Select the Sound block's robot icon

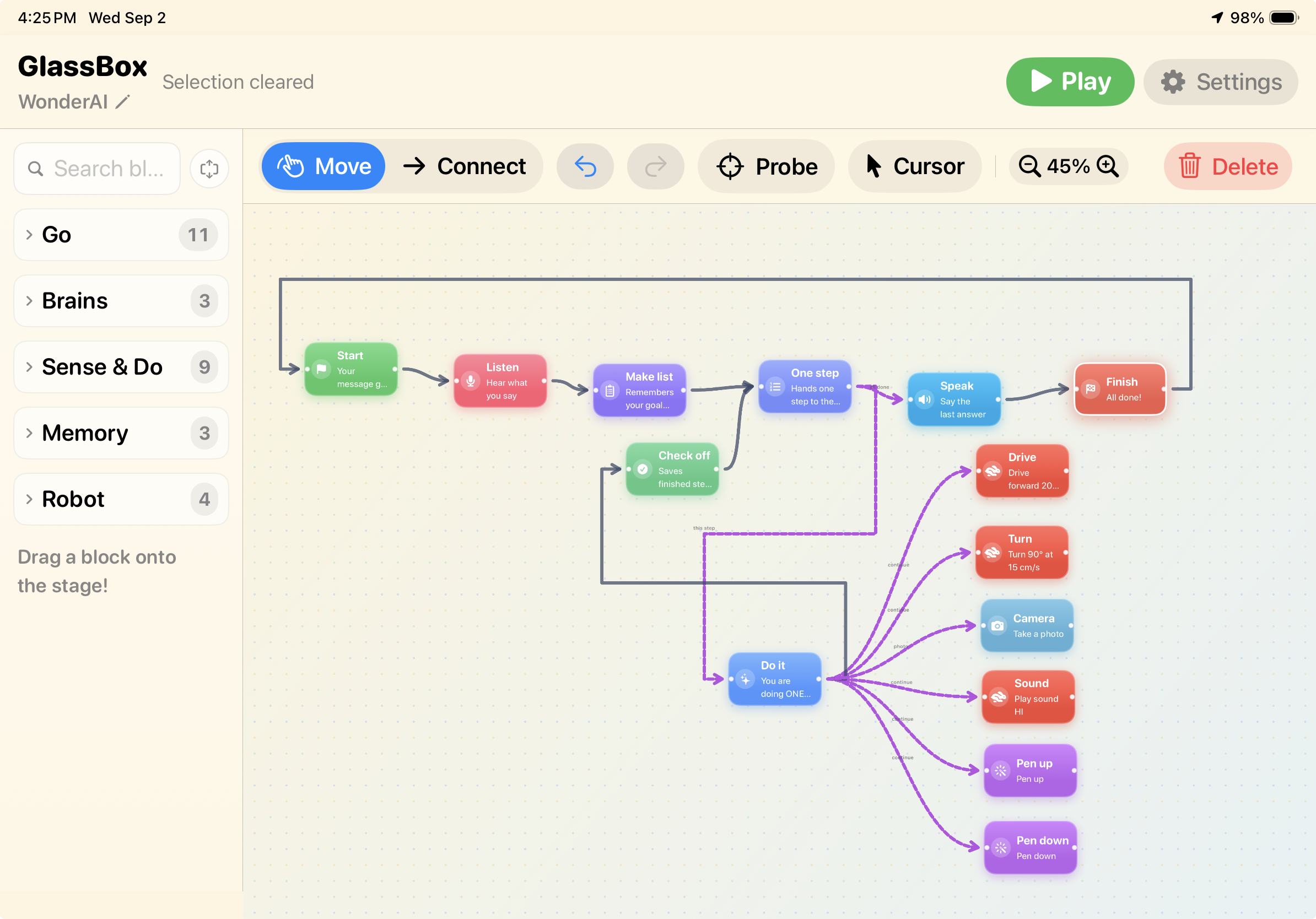click(999, 697)
